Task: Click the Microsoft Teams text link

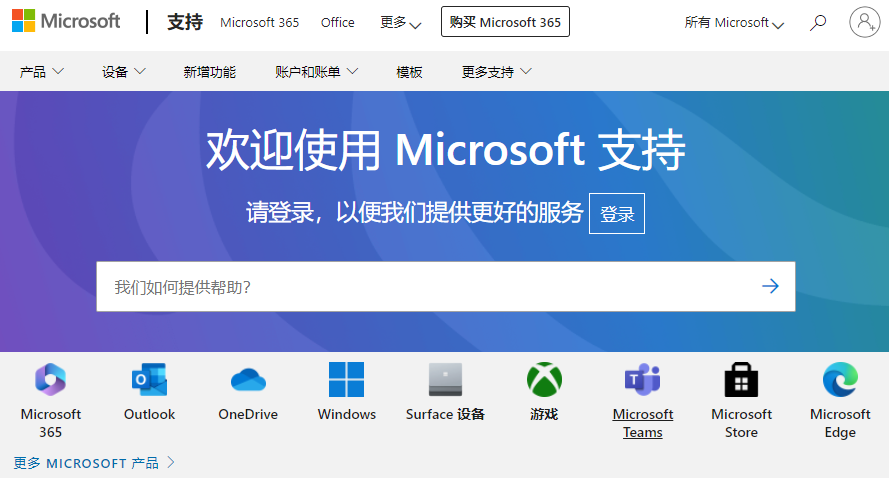Action: coord(642,423)
